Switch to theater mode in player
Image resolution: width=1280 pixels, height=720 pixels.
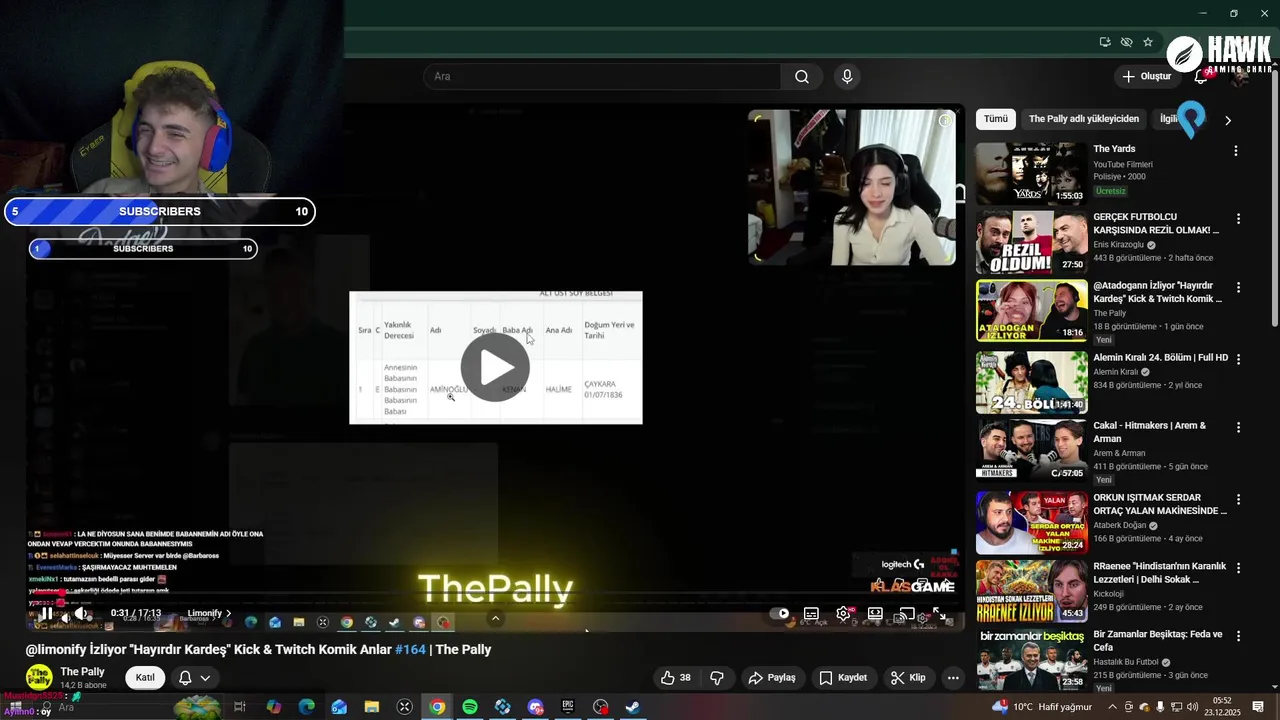(875, 614)
